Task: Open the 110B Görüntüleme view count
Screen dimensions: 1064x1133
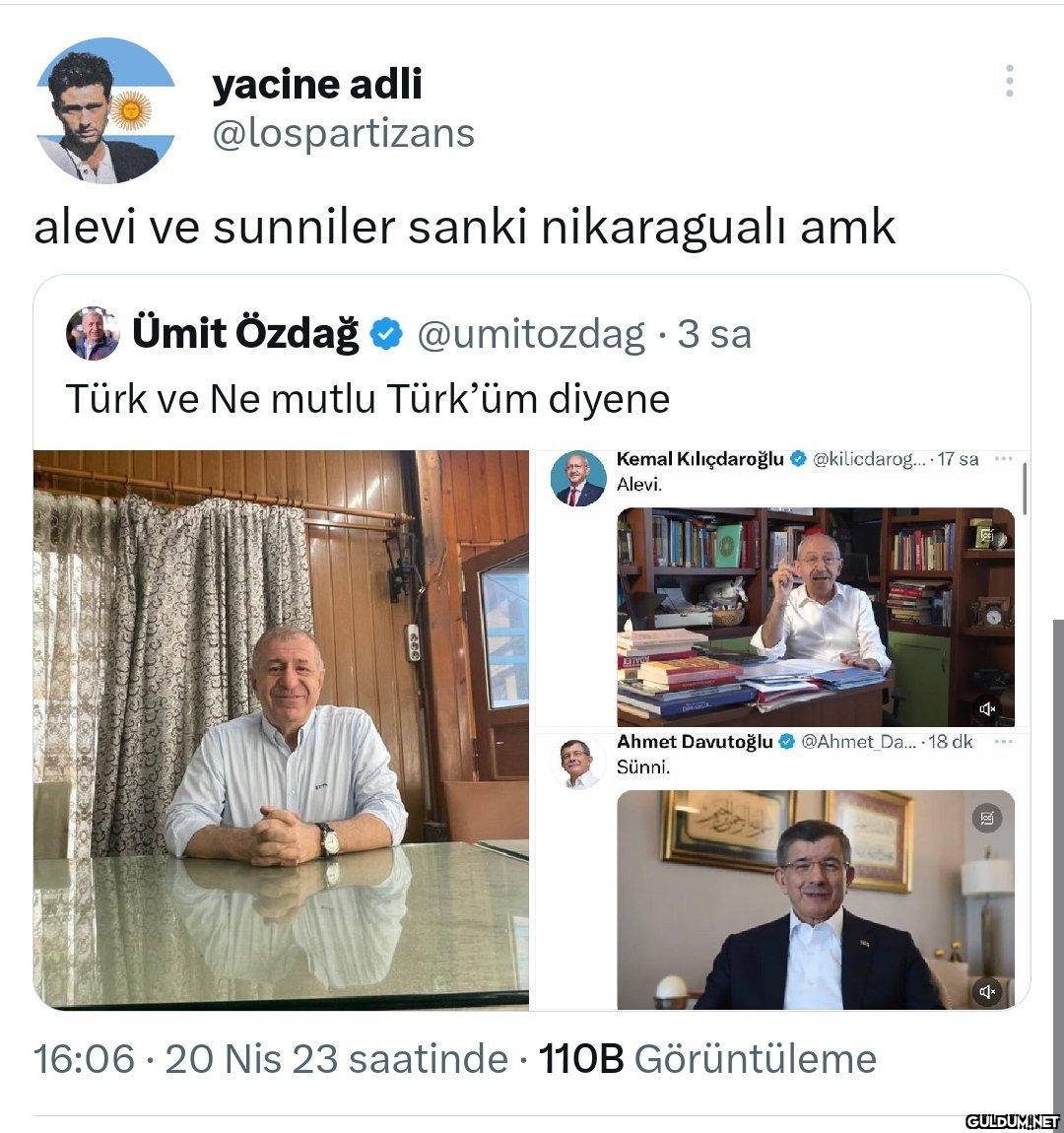Action: click(x=708, y=1059)
